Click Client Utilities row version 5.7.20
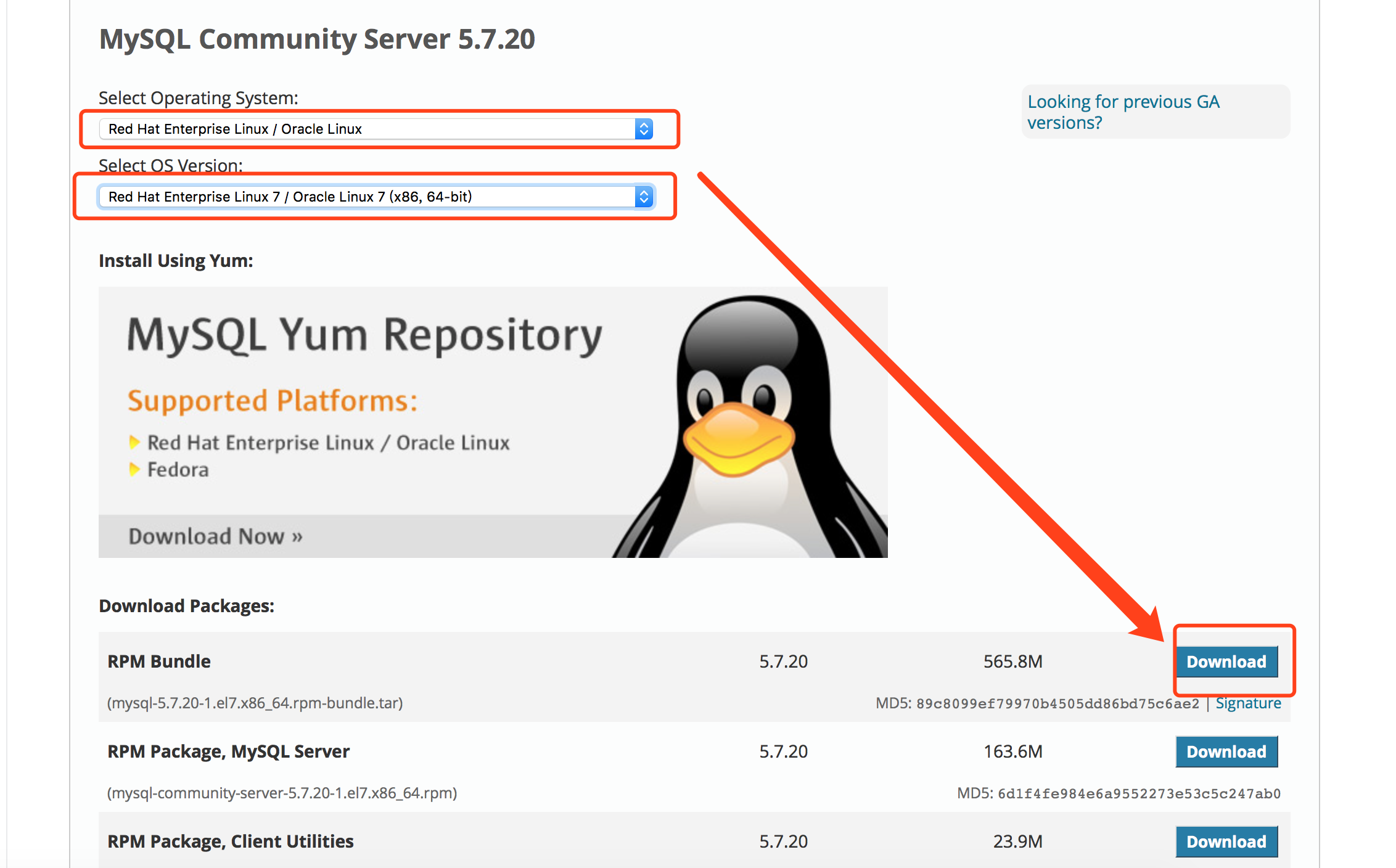The image size is (1396, 868). [783, 841]
